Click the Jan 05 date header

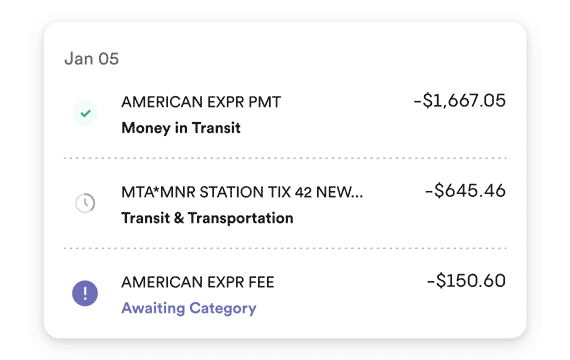[92, 59]
